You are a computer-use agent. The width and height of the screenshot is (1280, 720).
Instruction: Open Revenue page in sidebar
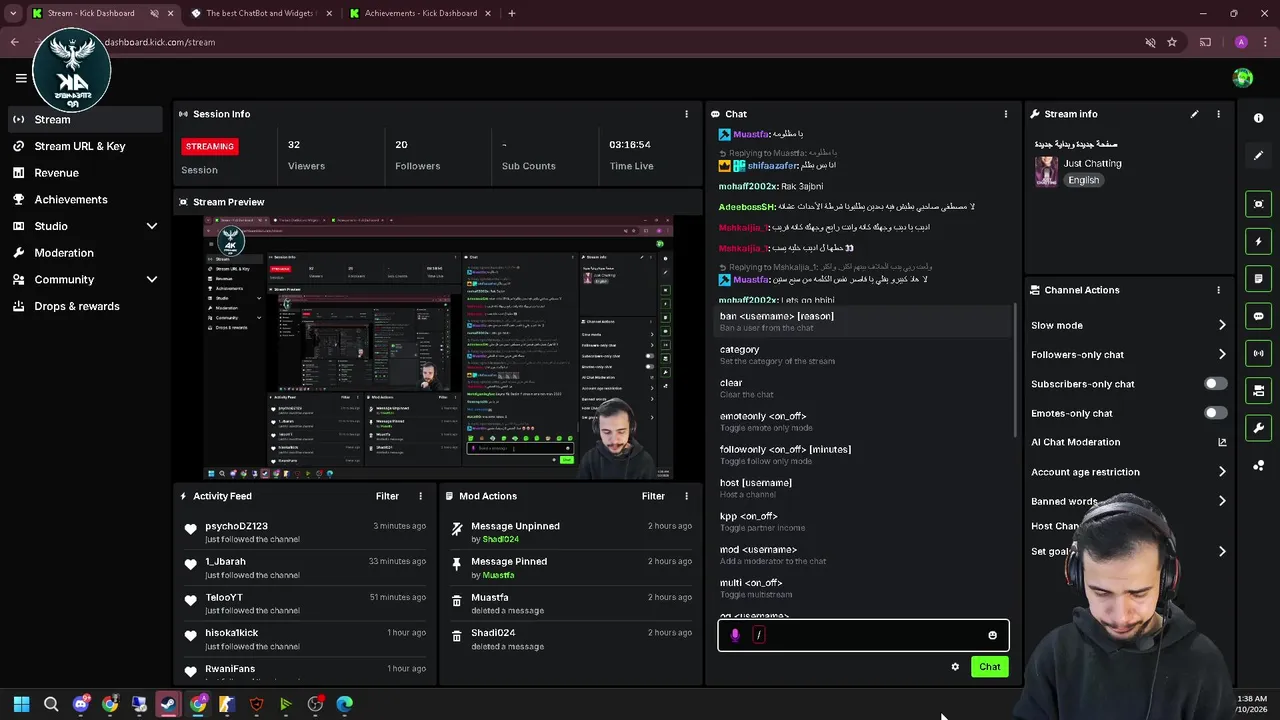84,173
